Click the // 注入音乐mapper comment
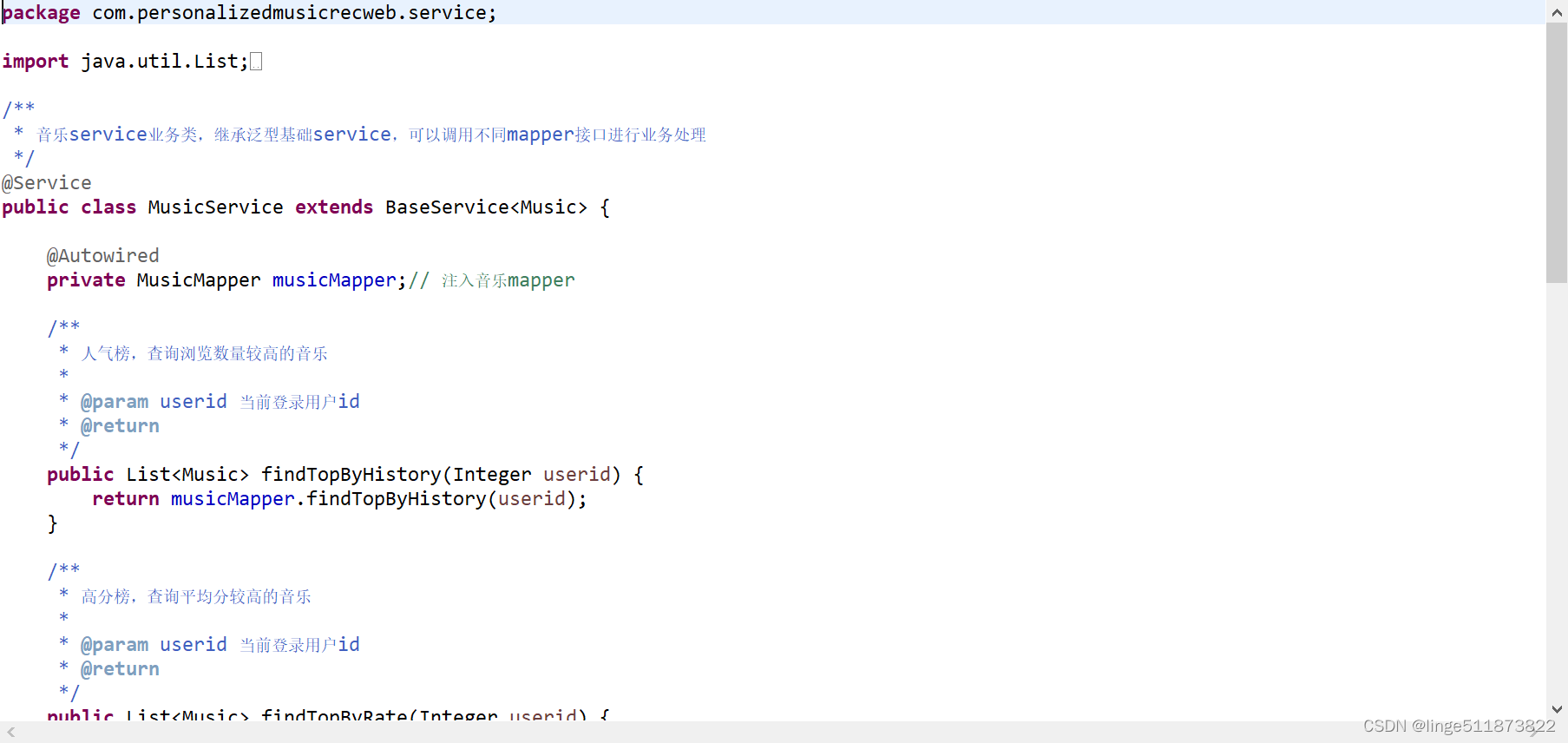The image size is (1568, 743). tap(492, 280)
